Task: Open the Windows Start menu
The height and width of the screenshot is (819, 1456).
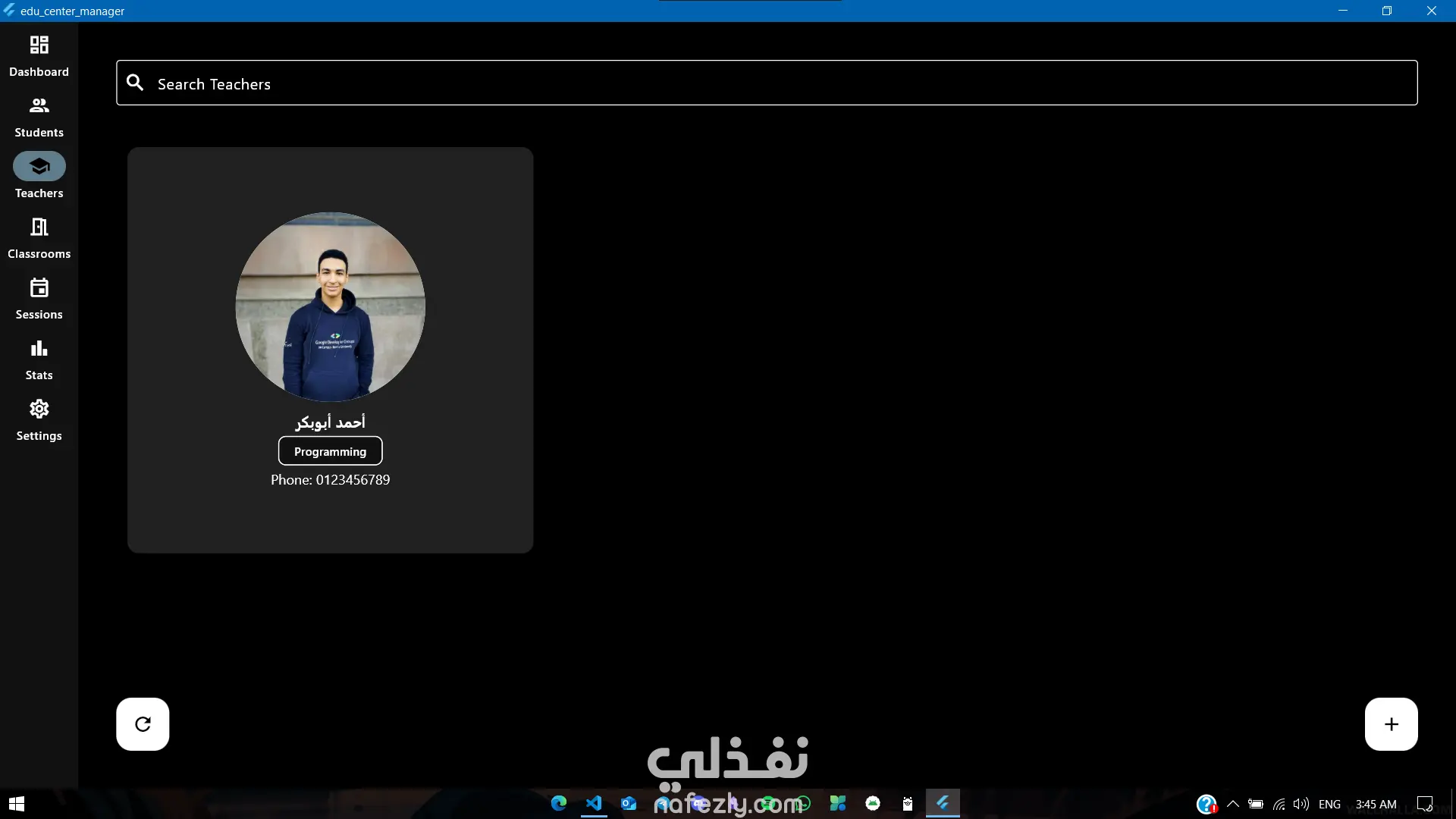Action: pyautogui.click(x=17, y=804)
